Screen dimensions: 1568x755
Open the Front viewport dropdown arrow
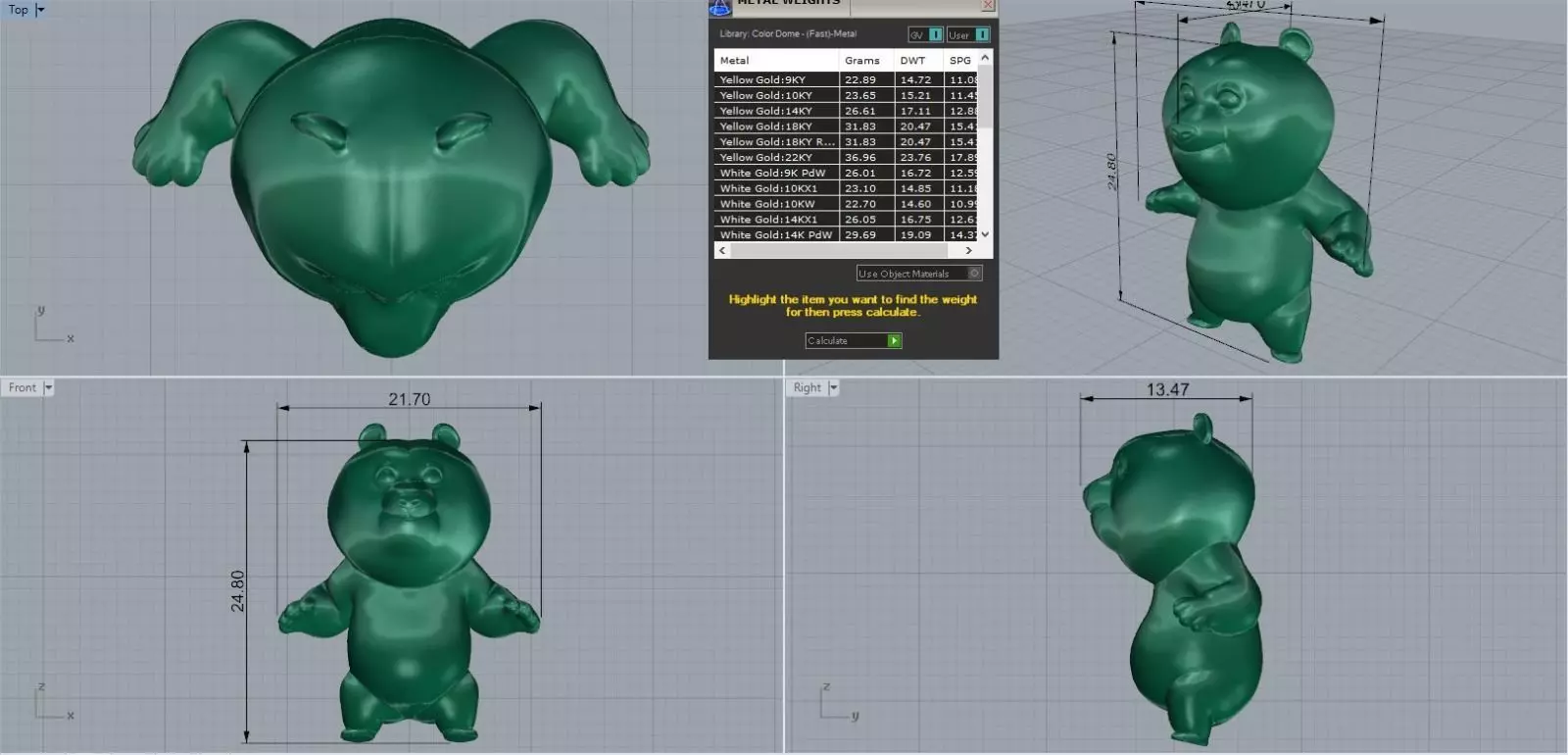[49, 388]
